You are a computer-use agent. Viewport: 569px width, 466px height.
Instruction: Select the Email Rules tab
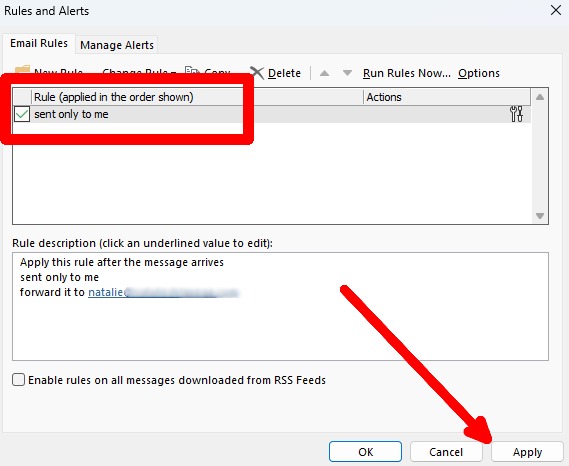pyautogui.click(x=39, y=44)
